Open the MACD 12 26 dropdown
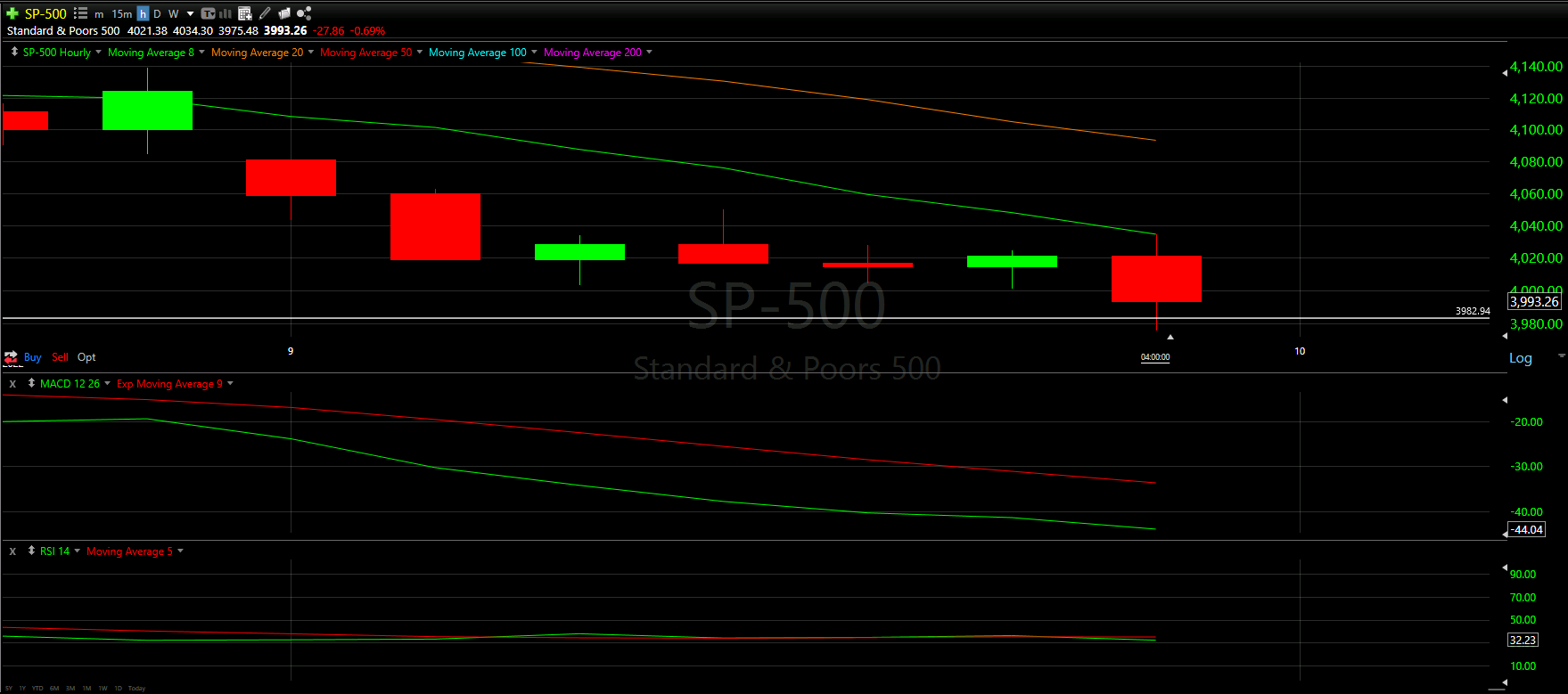The height and width of the screenshot is (694, 1568). 107,383
